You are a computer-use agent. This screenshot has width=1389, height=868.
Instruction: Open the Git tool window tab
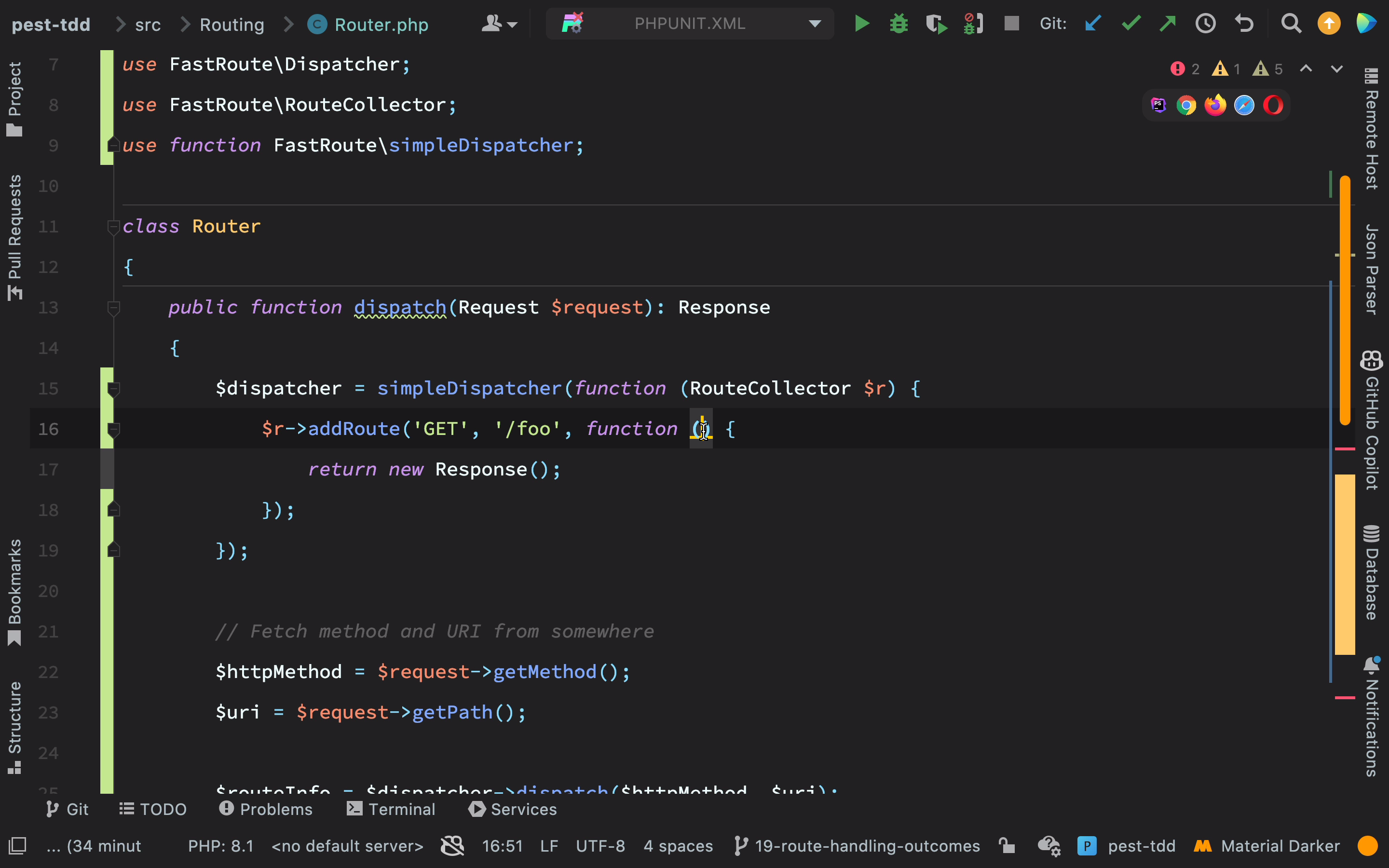[x=67, y=810]
